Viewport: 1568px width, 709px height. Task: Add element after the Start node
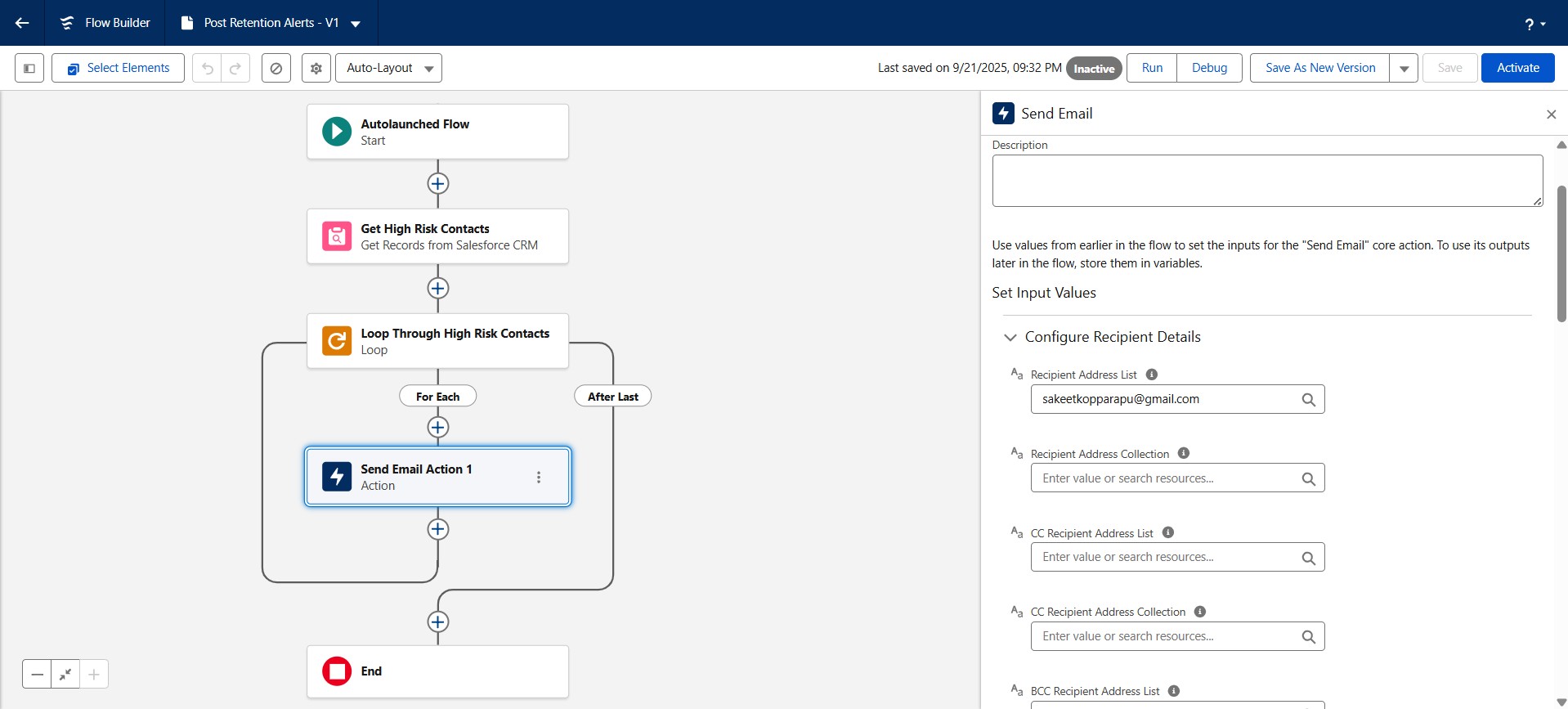coord(438,183)
